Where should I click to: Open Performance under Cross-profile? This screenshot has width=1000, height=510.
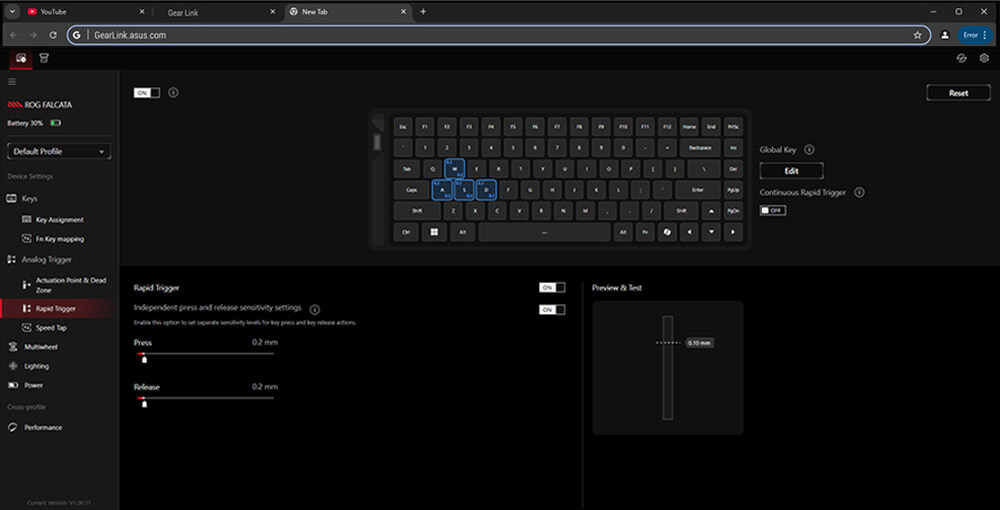42,427
